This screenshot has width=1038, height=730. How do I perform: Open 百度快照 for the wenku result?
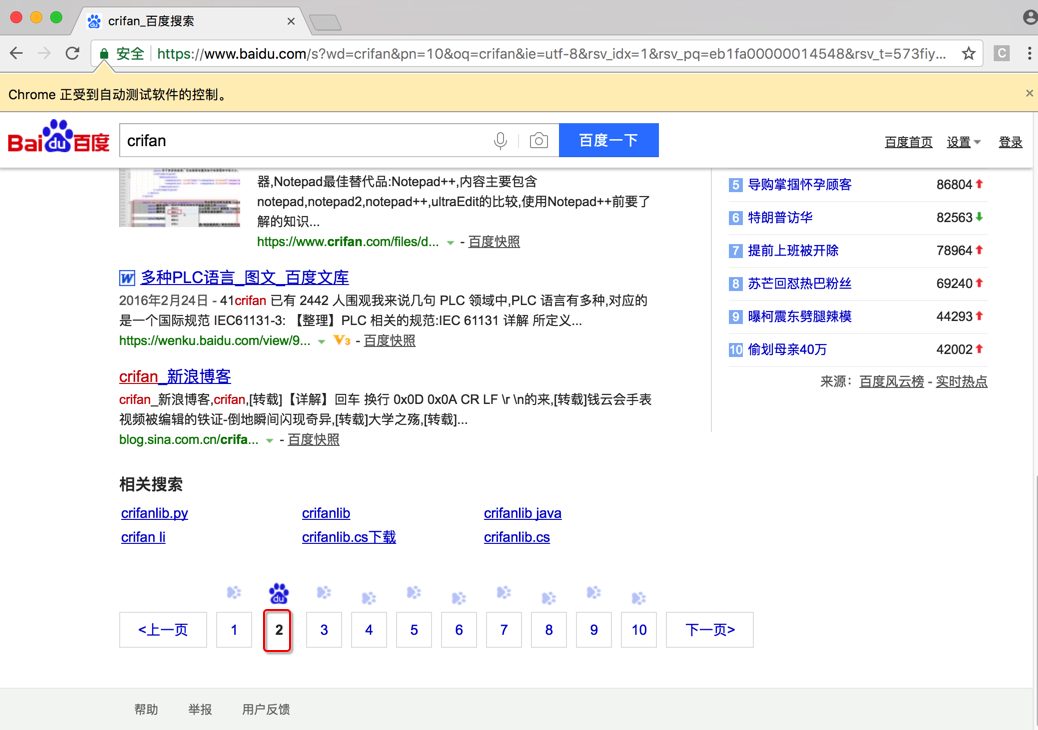pyautogui.click(x=389, y=340)
